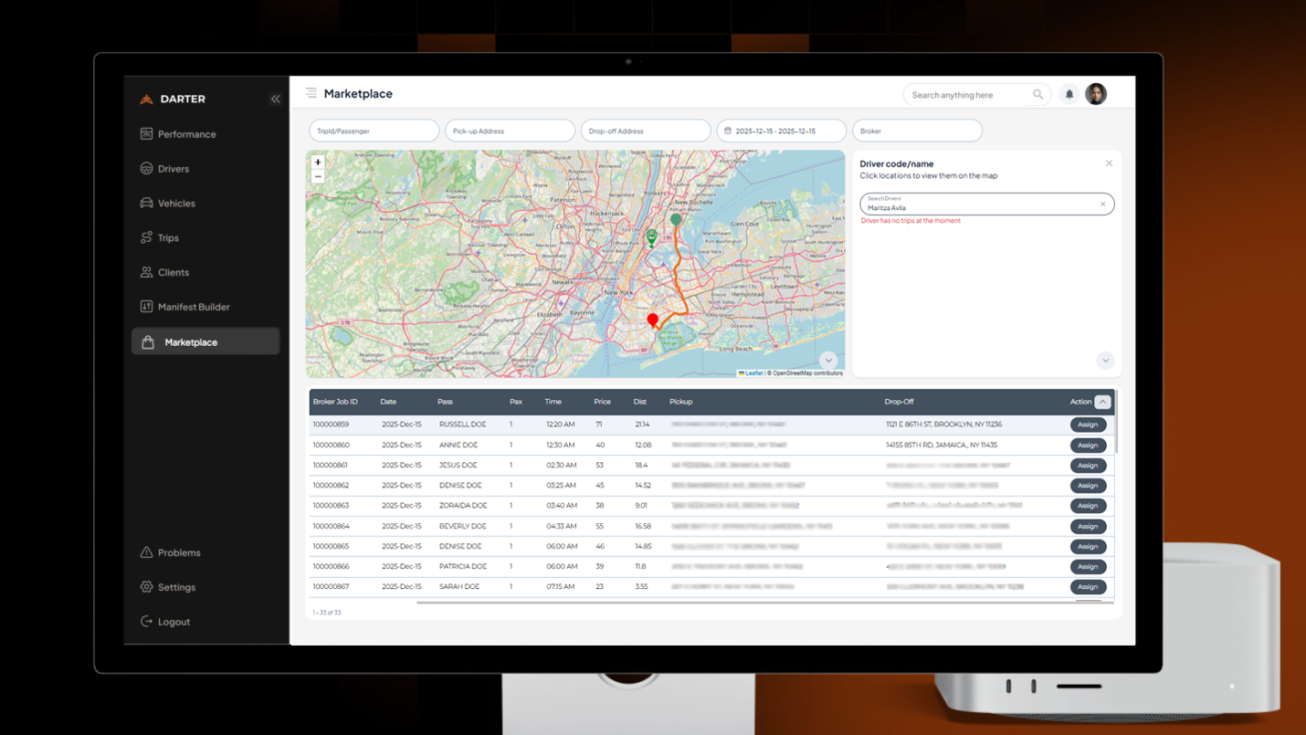The height and width of the screenshot is (735, 1306).
Task: Click the Logout option
Action: pos(173,622)
